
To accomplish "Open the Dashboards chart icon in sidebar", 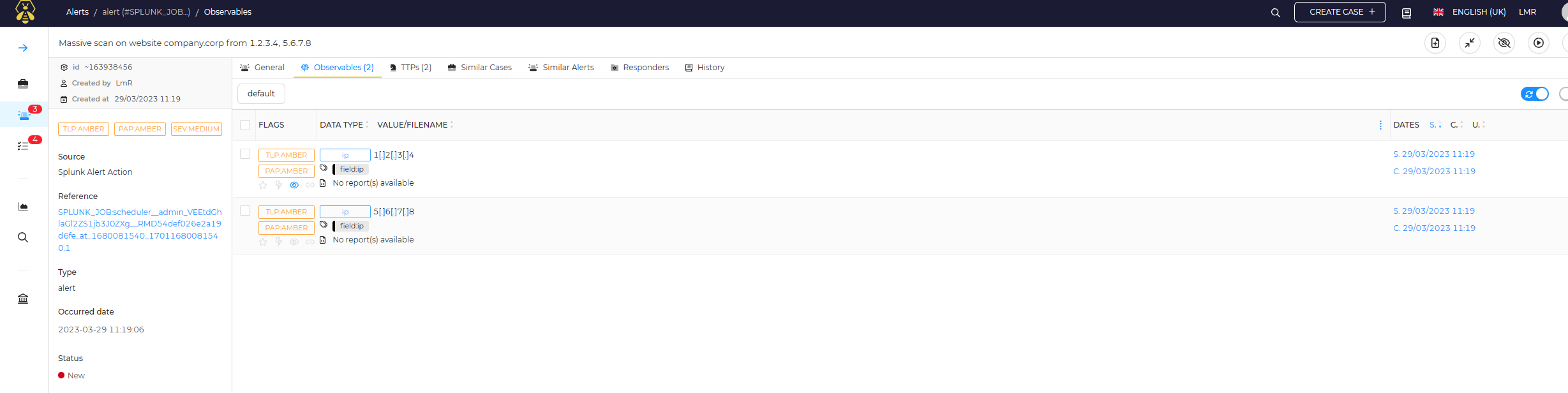I will click(x=23, y=207).
